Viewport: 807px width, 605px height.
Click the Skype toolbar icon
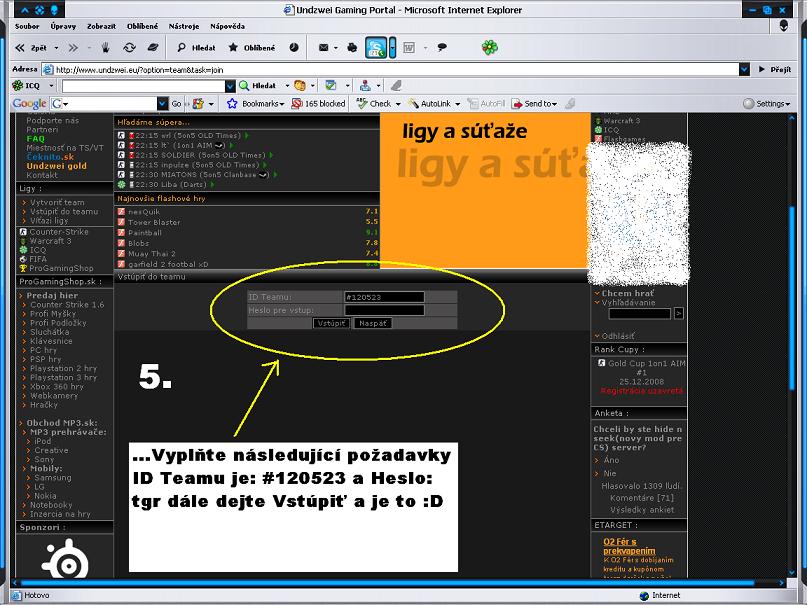click(376, 48)
